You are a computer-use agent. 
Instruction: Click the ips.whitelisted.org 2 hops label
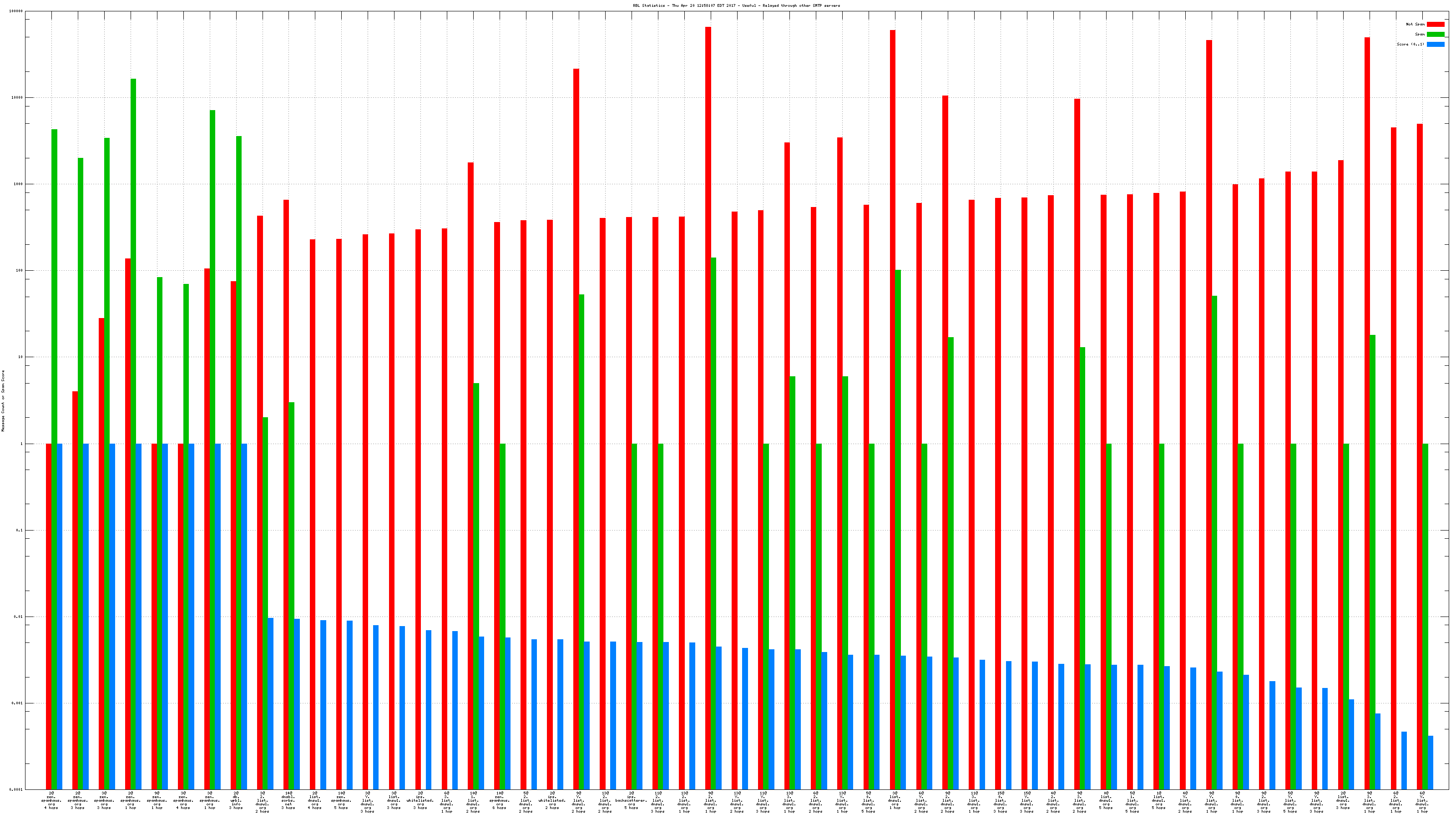pyautogui.click(x=552, y=800)
